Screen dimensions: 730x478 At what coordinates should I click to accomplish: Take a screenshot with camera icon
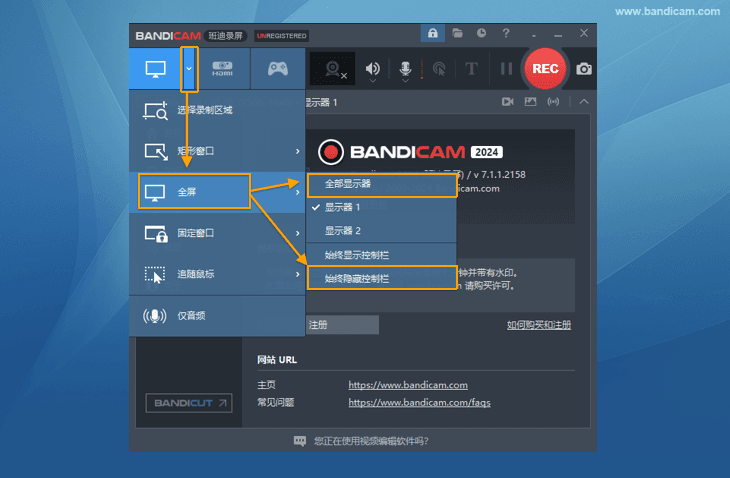pos(584,69)
